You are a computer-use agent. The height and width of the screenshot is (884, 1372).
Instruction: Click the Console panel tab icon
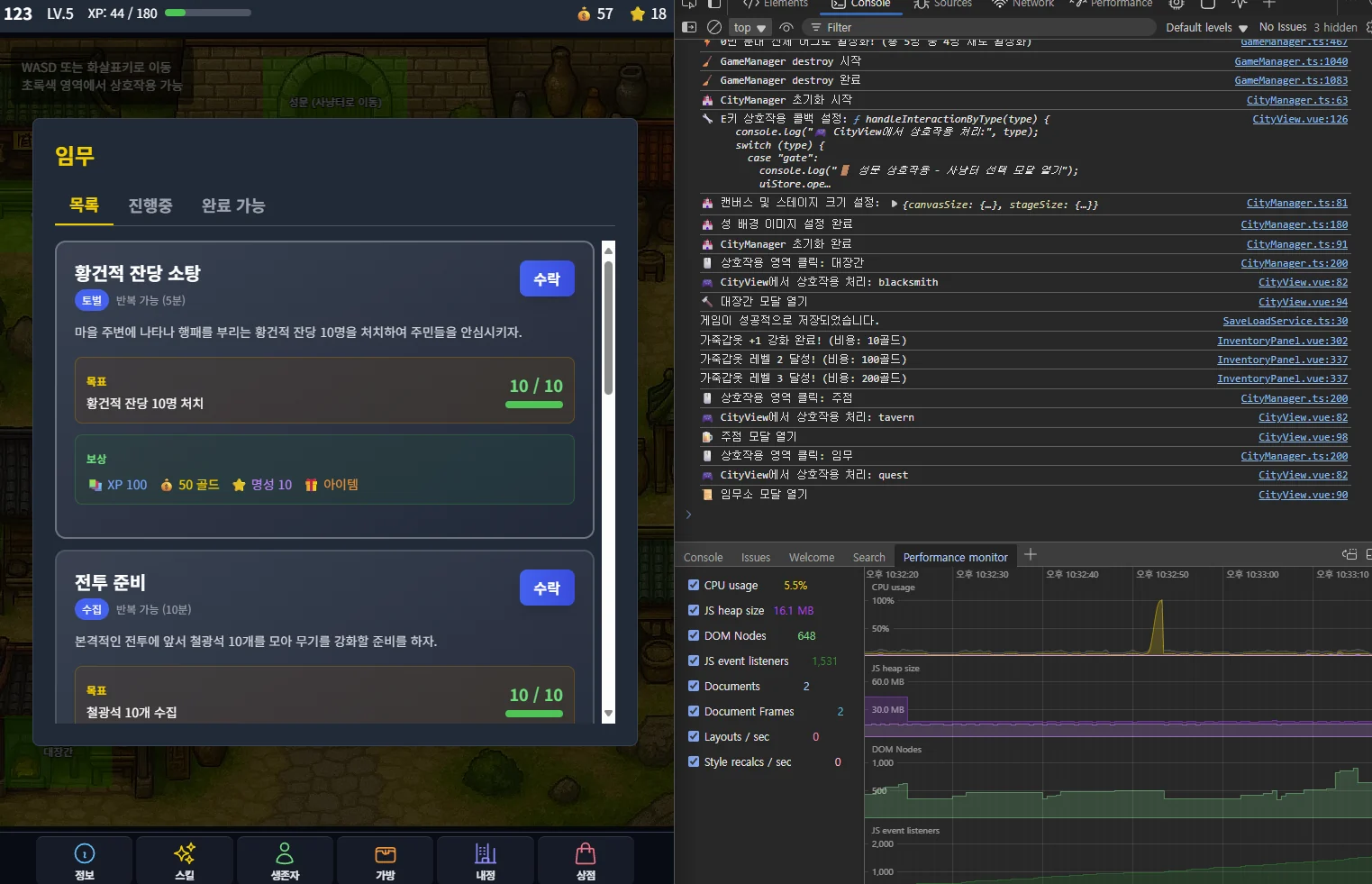[838, 4]
